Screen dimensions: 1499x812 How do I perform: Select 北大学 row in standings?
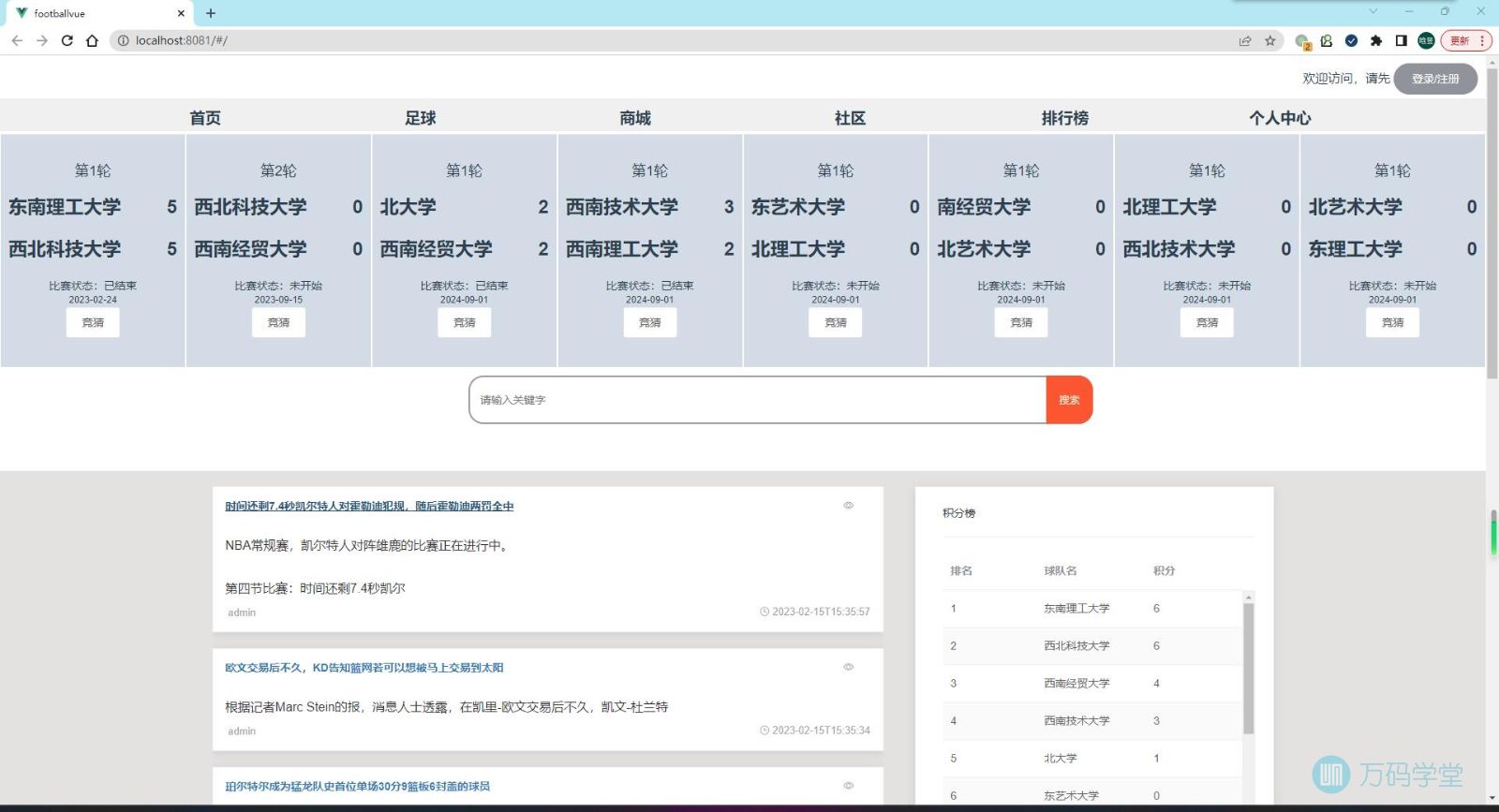click(1092, 759)
